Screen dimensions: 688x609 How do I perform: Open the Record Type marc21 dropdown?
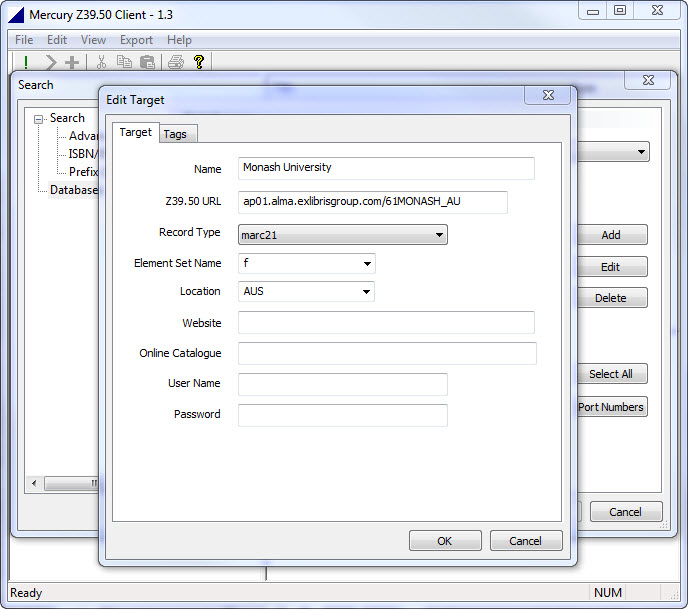coord(343,235)
